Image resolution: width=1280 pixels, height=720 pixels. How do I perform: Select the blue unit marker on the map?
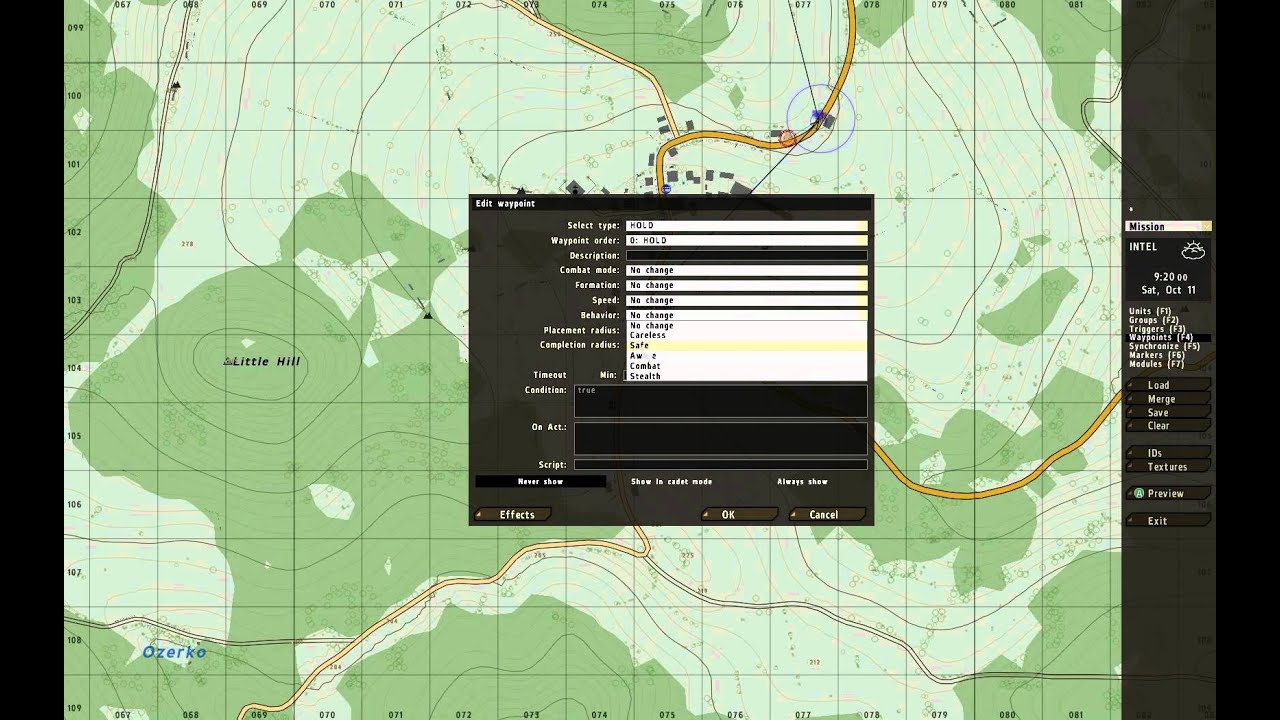(x=818, y=117)
